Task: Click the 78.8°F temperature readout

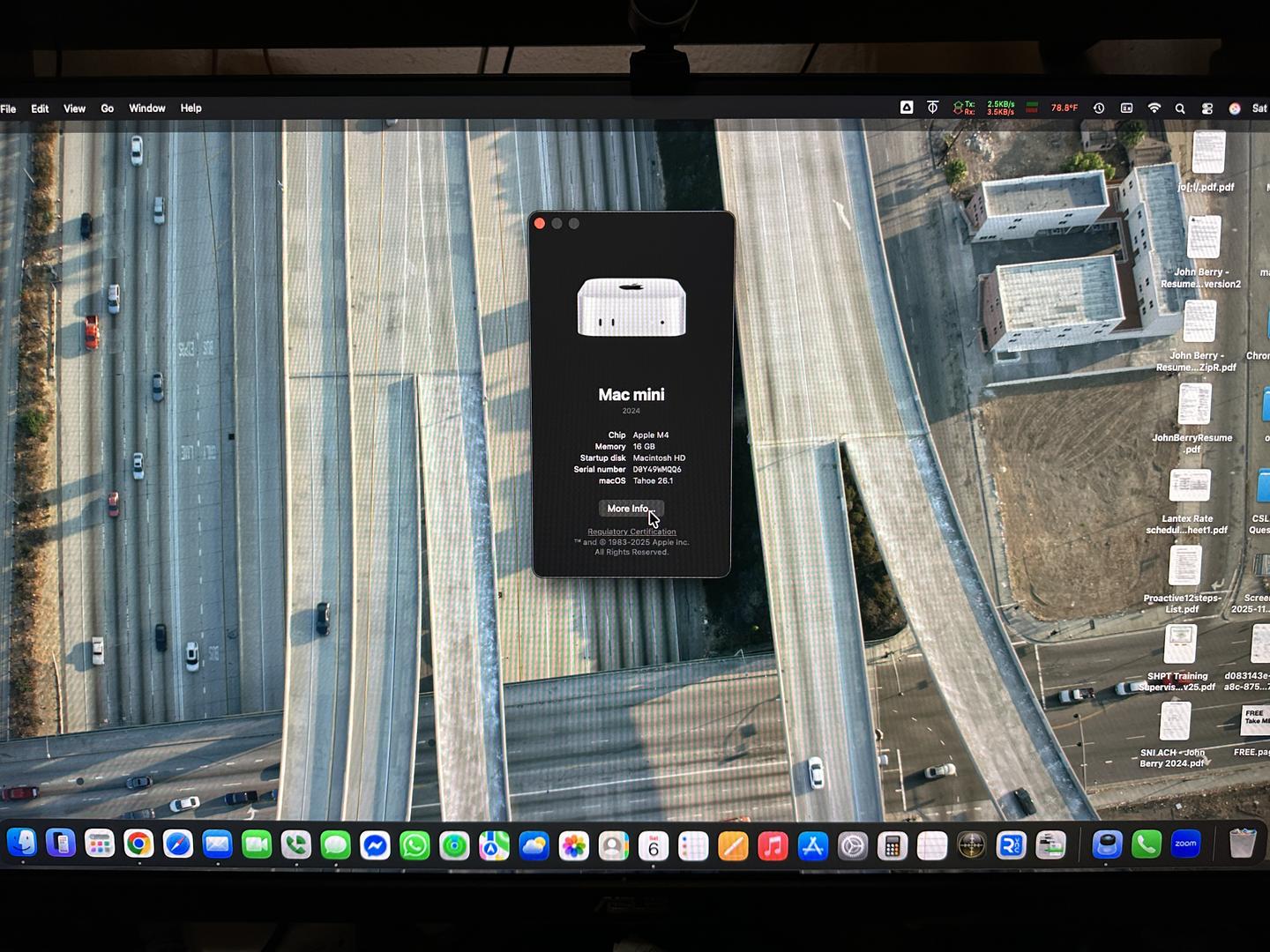Action: [x=1064, y=108]
